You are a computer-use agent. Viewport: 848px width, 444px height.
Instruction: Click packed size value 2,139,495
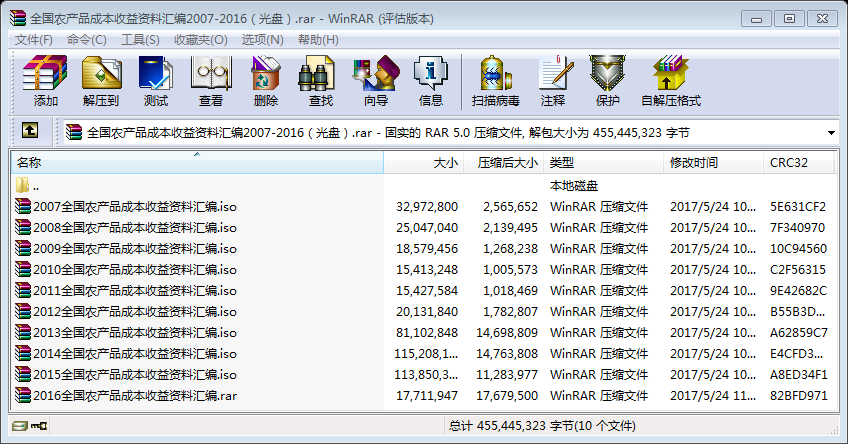tap(510, 228)
